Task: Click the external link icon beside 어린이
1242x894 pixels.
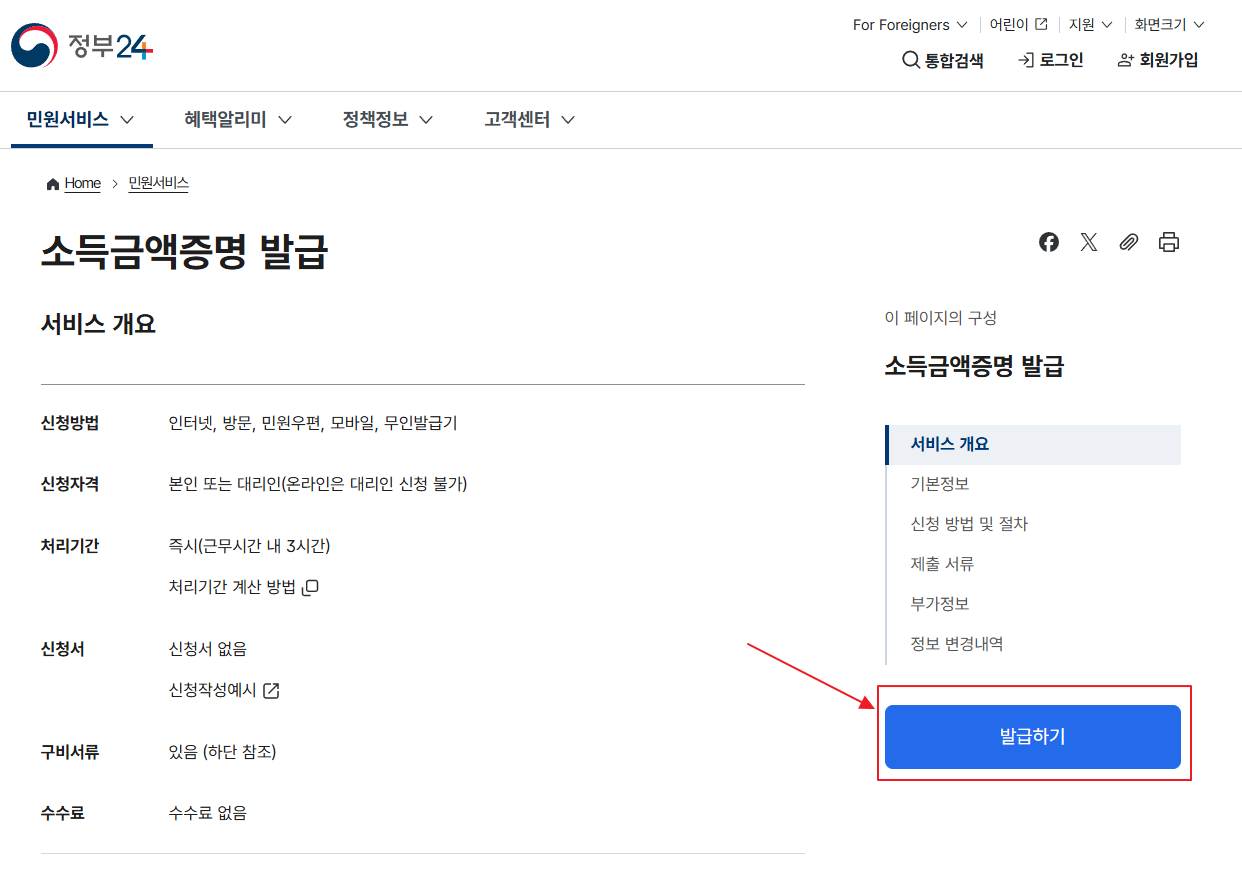Action: coord(1041,24)
